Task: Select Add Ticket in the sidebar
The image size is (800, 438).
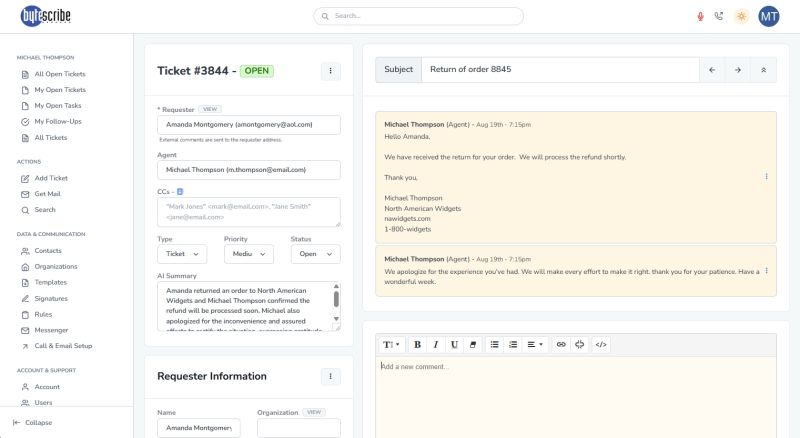Action: (51, 178)
